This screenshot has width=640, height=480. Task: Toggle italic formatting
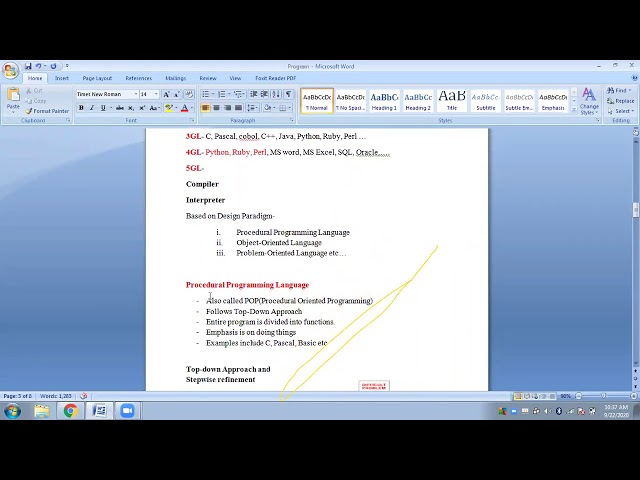(x=92, y=108)
